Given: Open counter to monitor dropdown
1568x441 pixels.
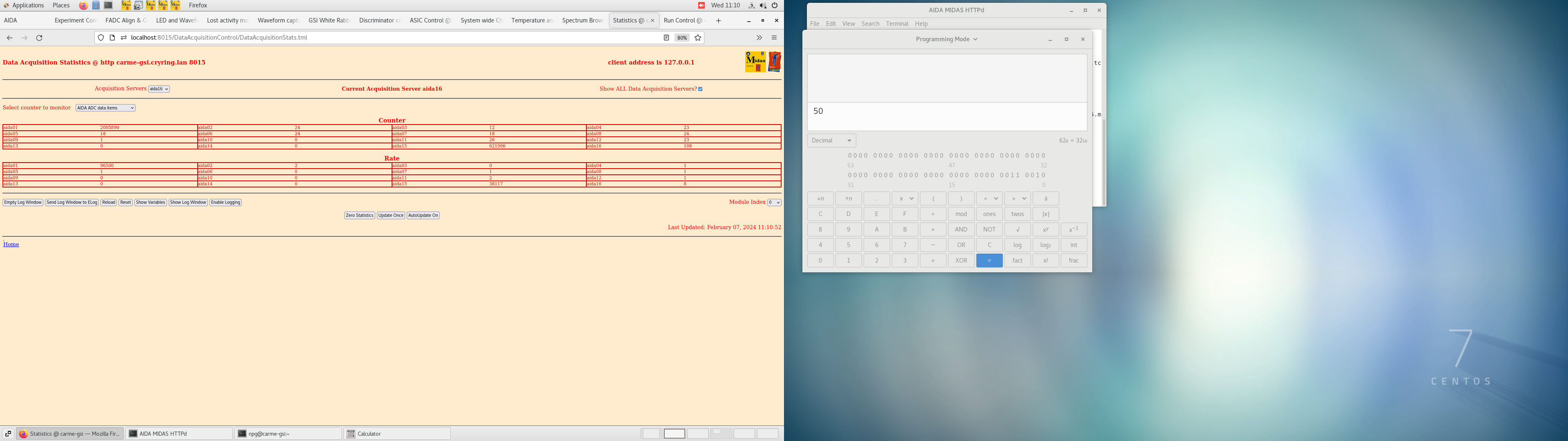Looking at the screenshot, I should [105, 108].
